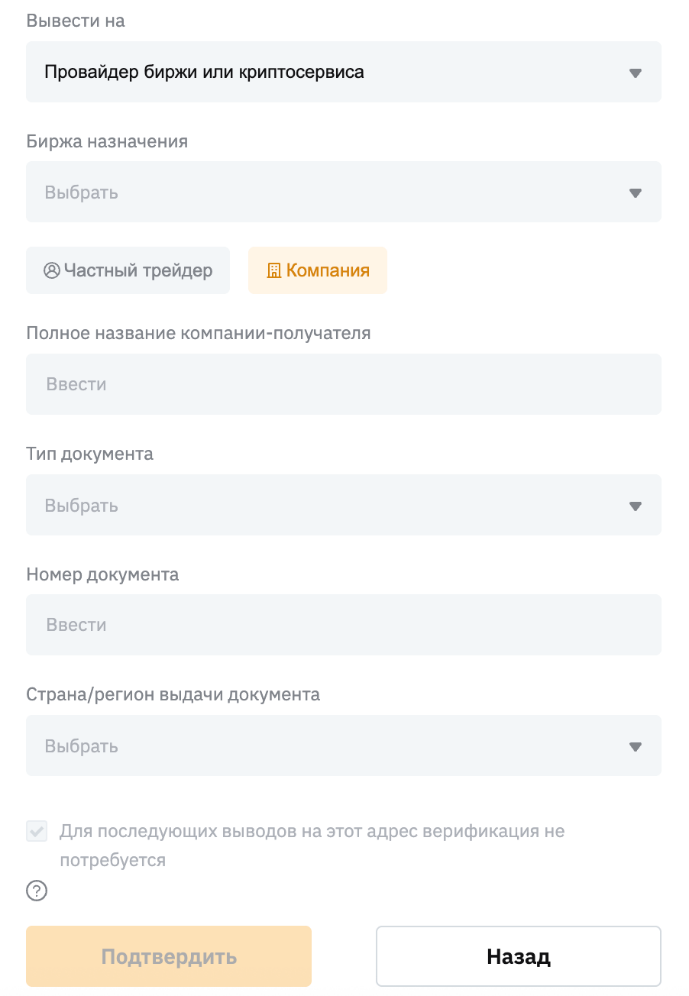Click the question mark help icon
689x996 pixels.
pos(37,891)
